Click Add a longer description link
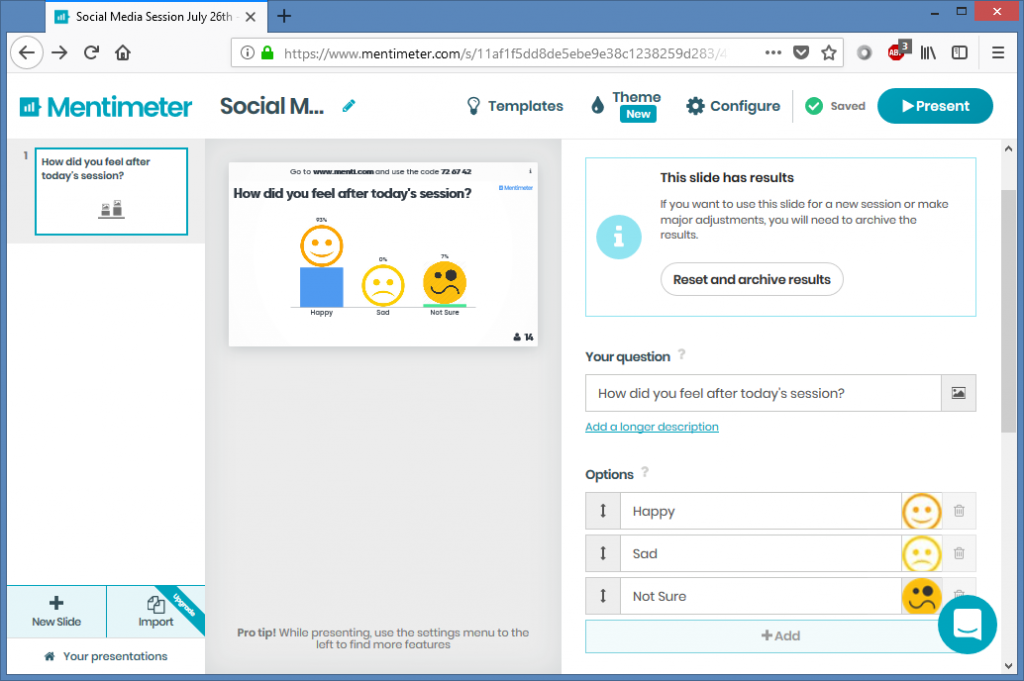 point(652,427)
